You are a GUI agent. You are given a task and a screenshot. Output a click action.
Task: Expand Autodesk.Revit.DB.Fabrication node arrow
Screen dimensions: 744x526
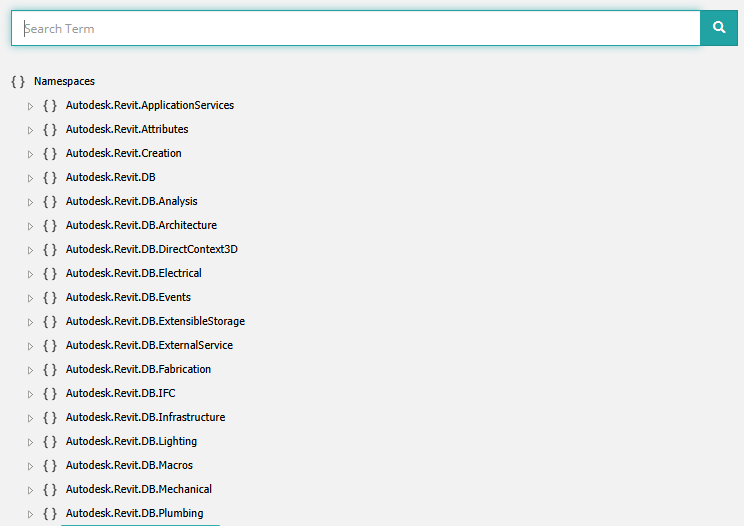point(30,370)
